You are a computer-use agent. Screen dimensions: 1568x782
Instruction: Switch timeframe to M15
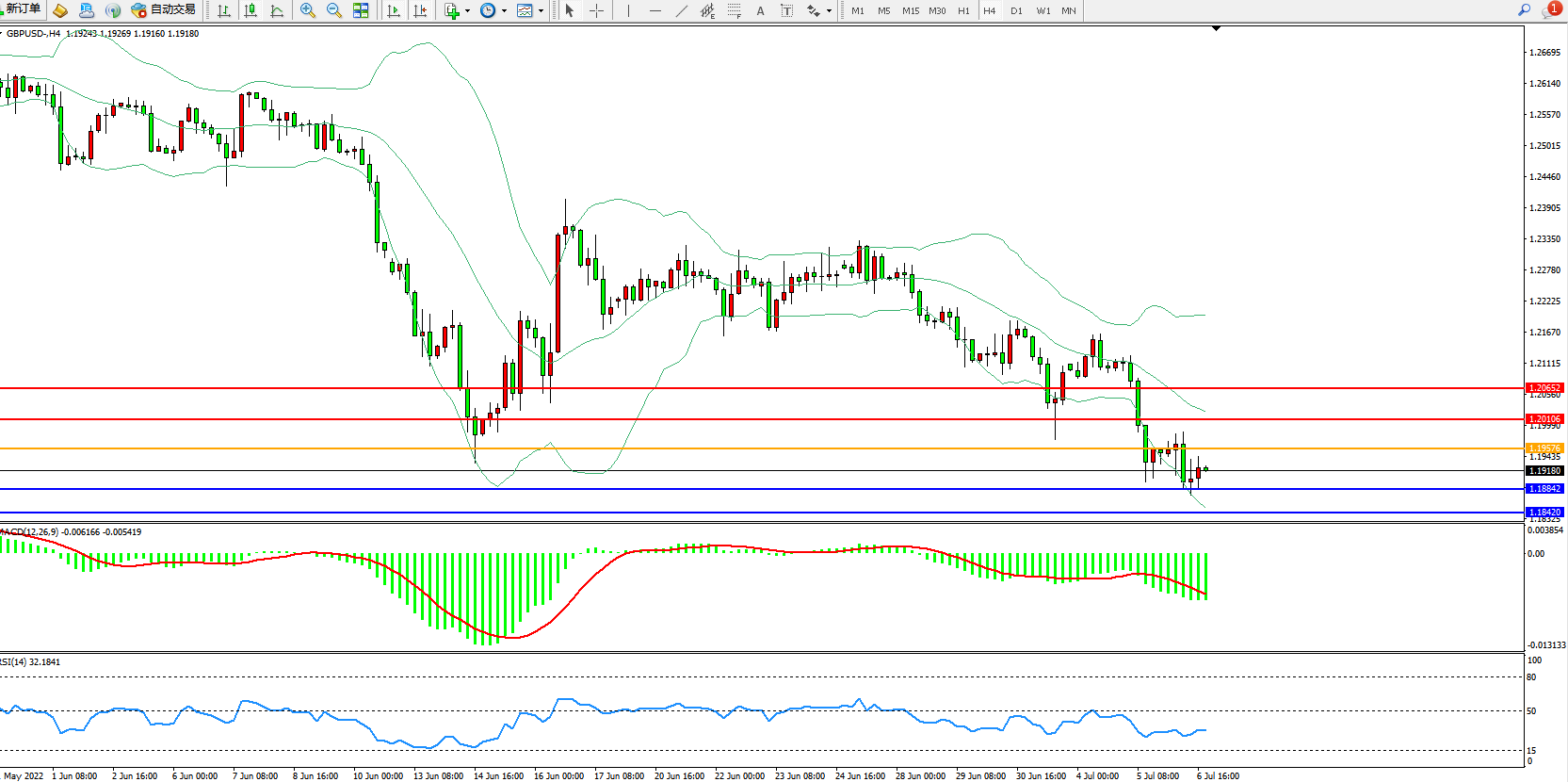click(911, 11)
